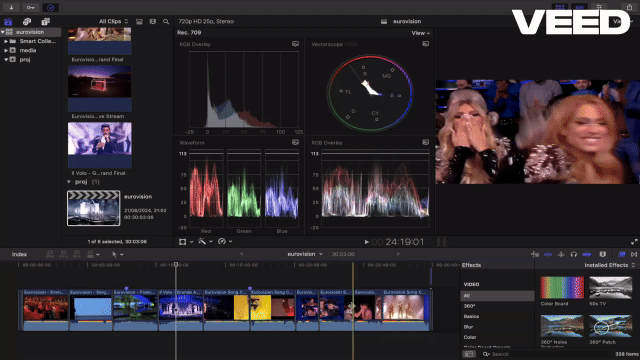Screen dimensions: 640x360
Task: Open the Select tool arrow dropdown
Action: (118, 254)
